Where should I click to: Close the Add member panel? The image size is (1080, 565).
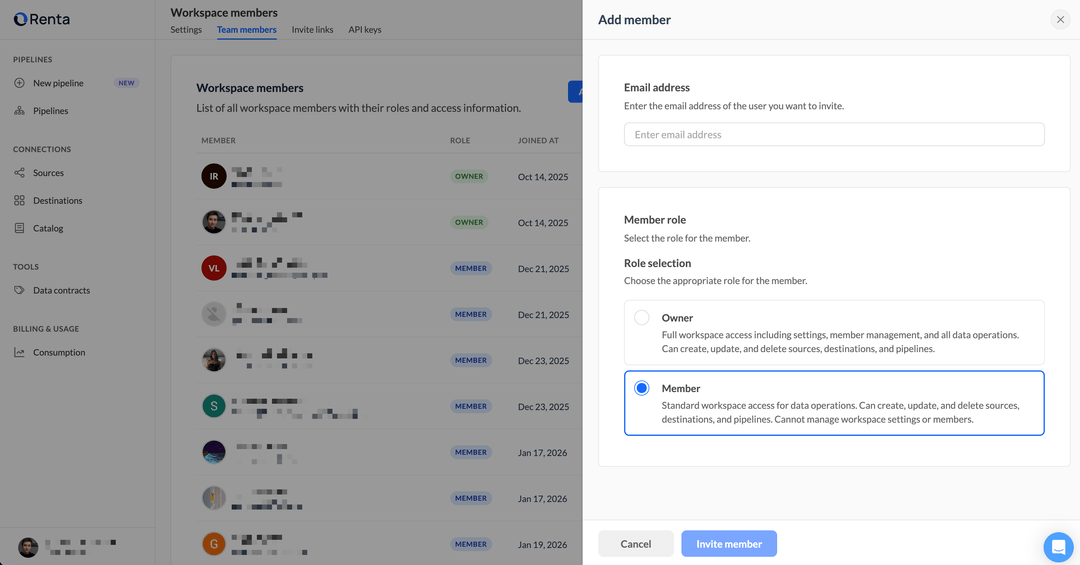tap(1060, 20)
